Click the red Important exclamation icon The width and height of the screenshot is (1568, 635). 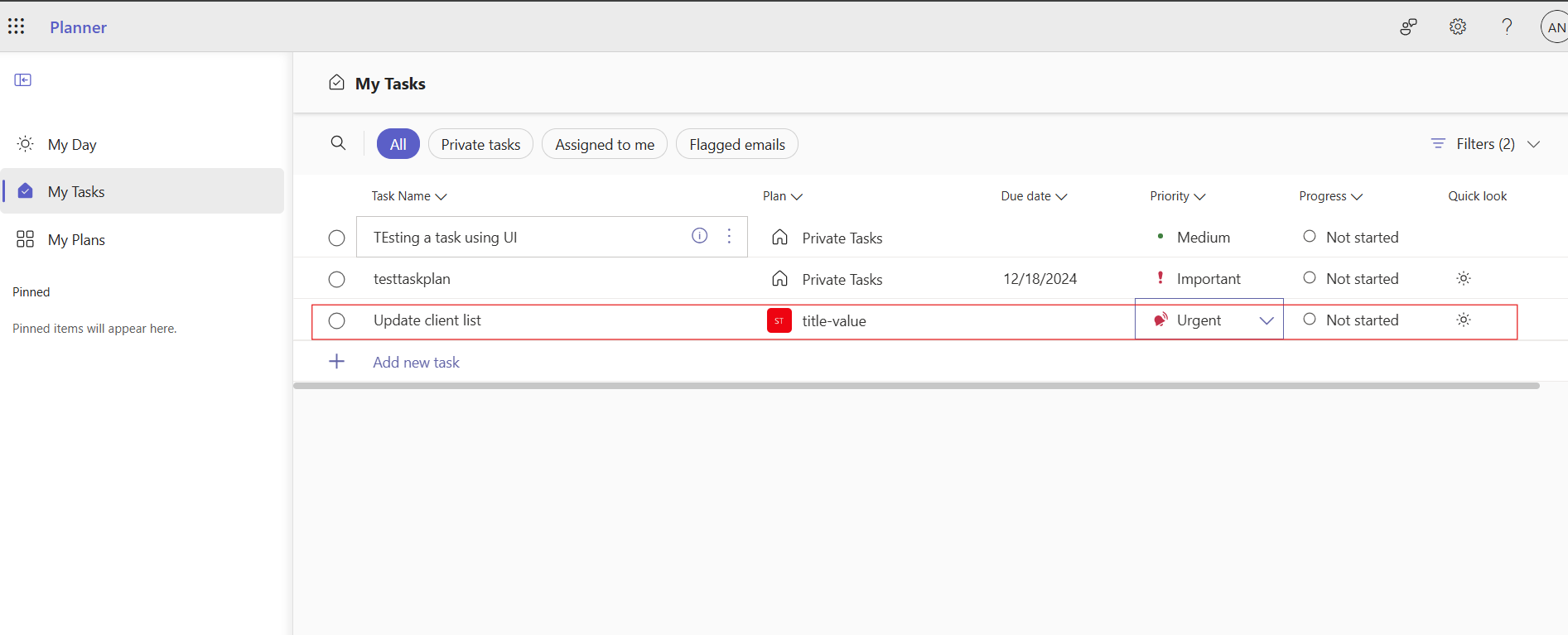[1160, 278]
